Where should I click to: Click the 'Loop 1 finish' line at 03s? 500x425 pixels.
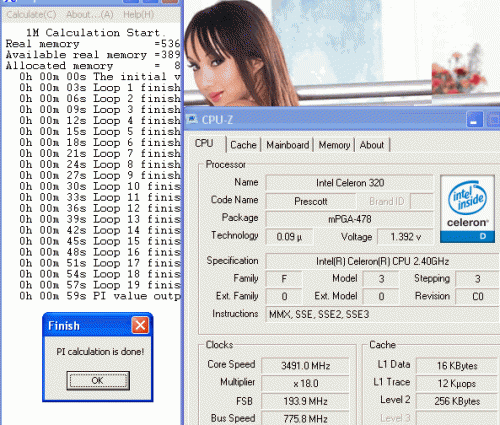pyautogui.click(x=99, y=88)
